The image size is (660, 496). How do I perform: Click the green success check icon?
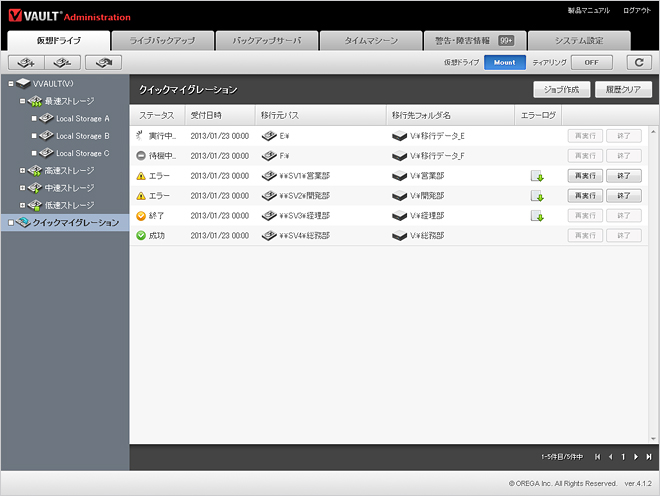(141, 235)
